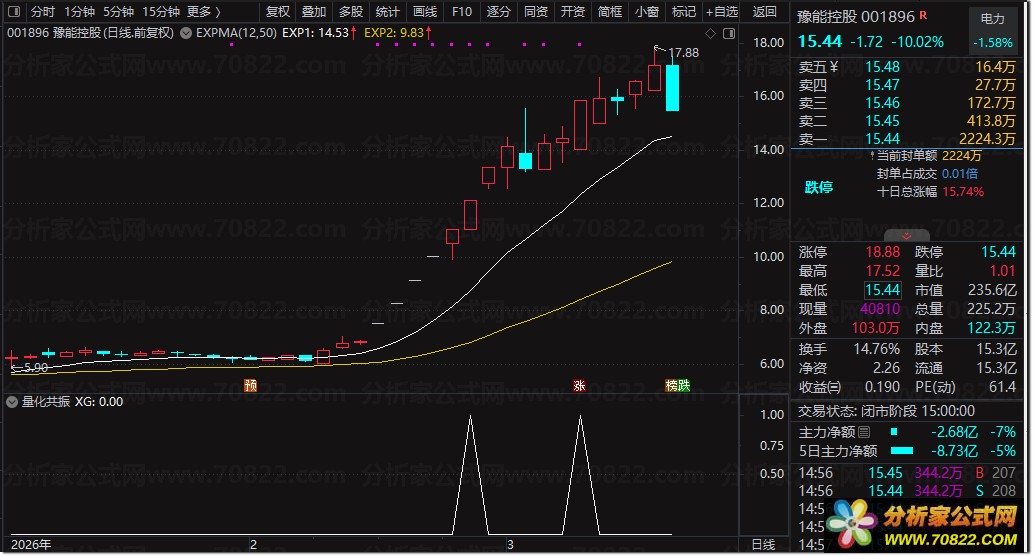Expand the 量化共振 indicator dropdown arrow
The image size is (1034, 556).
click(x=12, y=402)
